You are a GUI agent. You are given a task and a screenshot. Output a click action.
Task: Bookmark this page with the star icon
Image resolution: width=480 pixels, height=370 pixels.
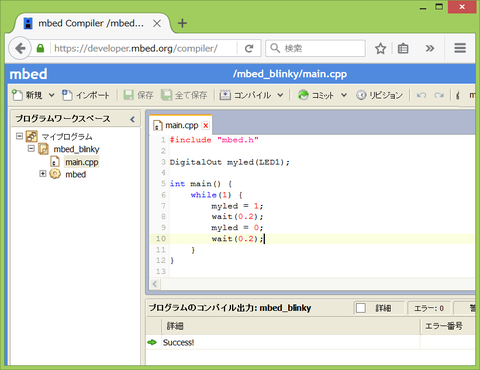coord(380,49)
